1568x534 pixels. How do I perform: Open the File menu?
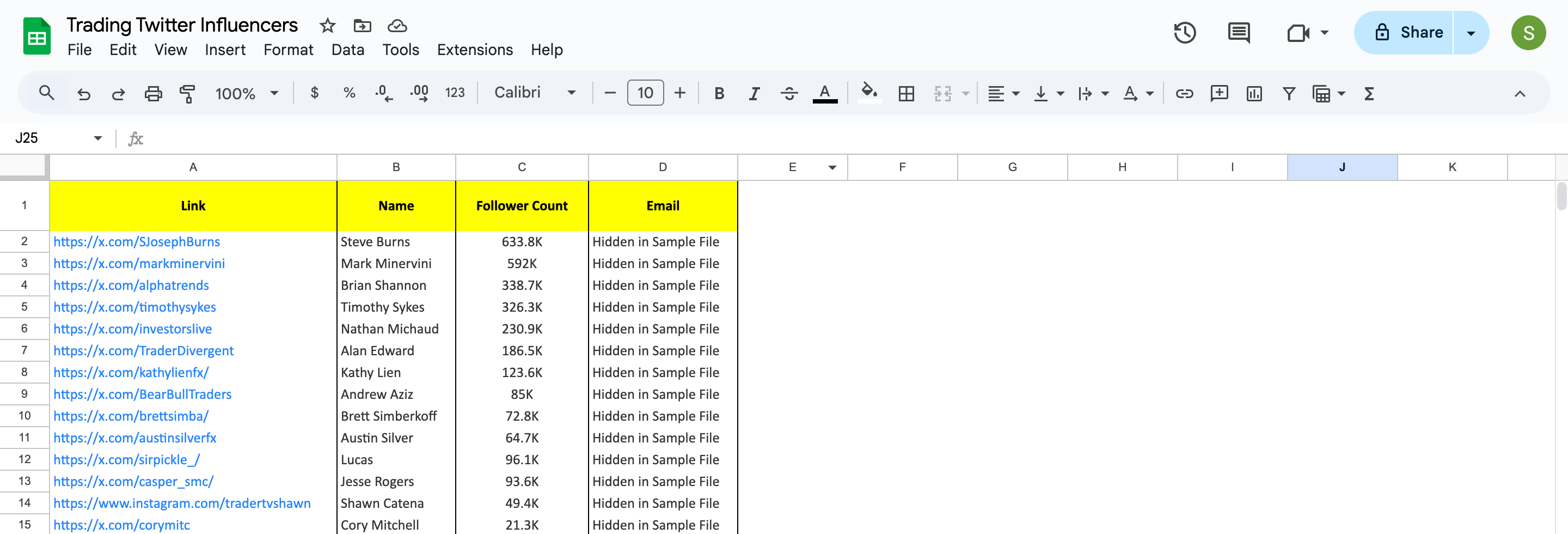click(79, 50)
